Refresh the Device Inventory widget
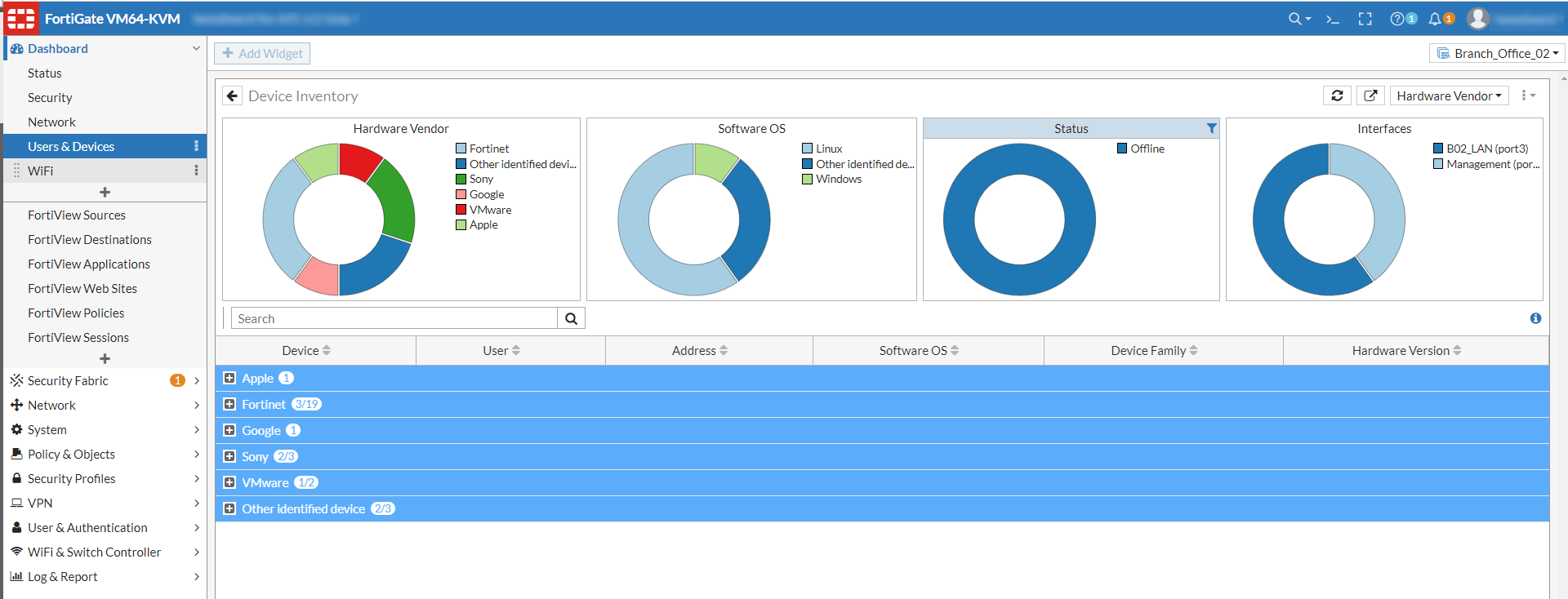Viewport: 1568px width, 599px height. click(x=1337, y=96)
